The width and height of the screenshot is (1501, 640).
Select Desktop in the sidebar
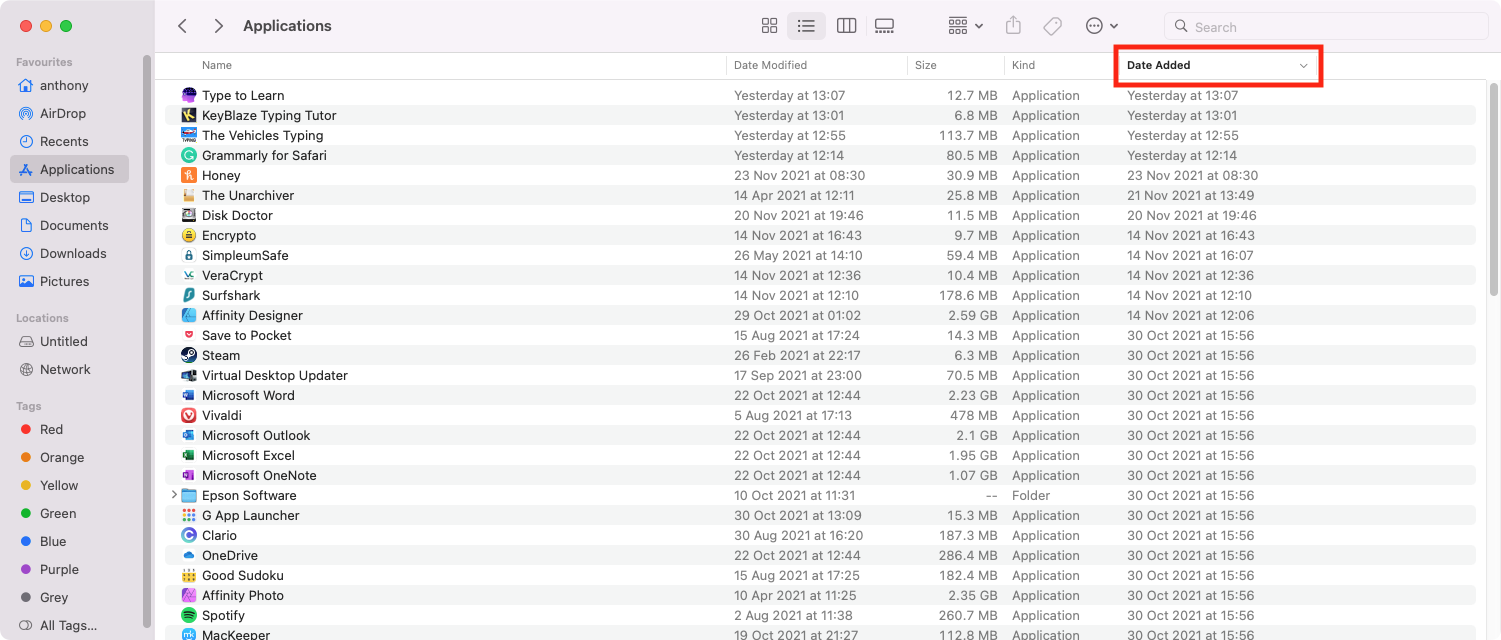(70, 197)
